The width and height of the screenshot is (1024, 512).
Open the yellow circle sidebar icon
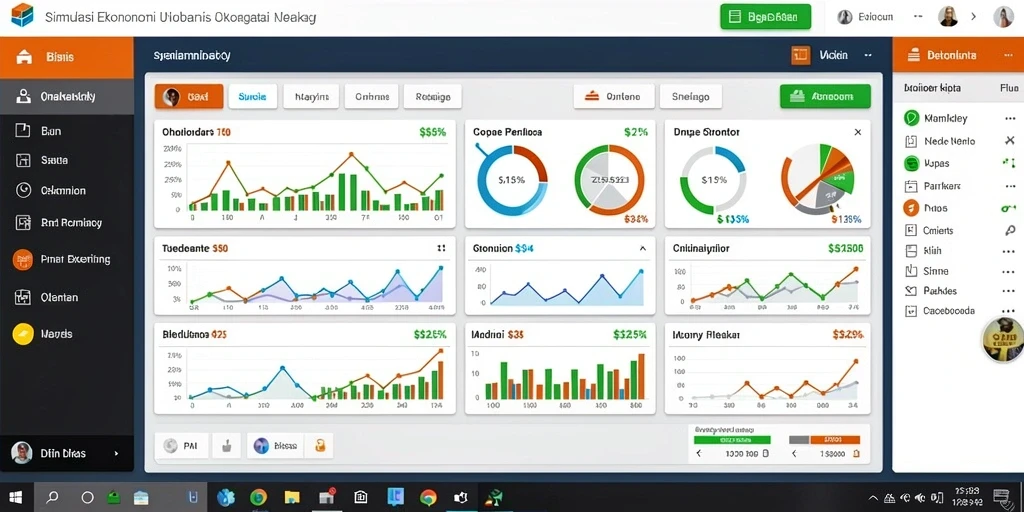23,334
